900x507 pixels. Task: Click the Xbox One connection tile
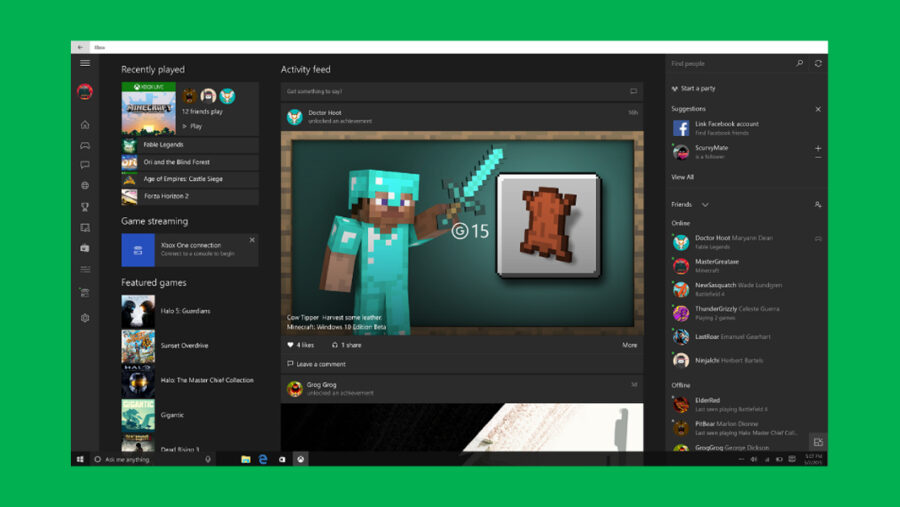(189, 250)
